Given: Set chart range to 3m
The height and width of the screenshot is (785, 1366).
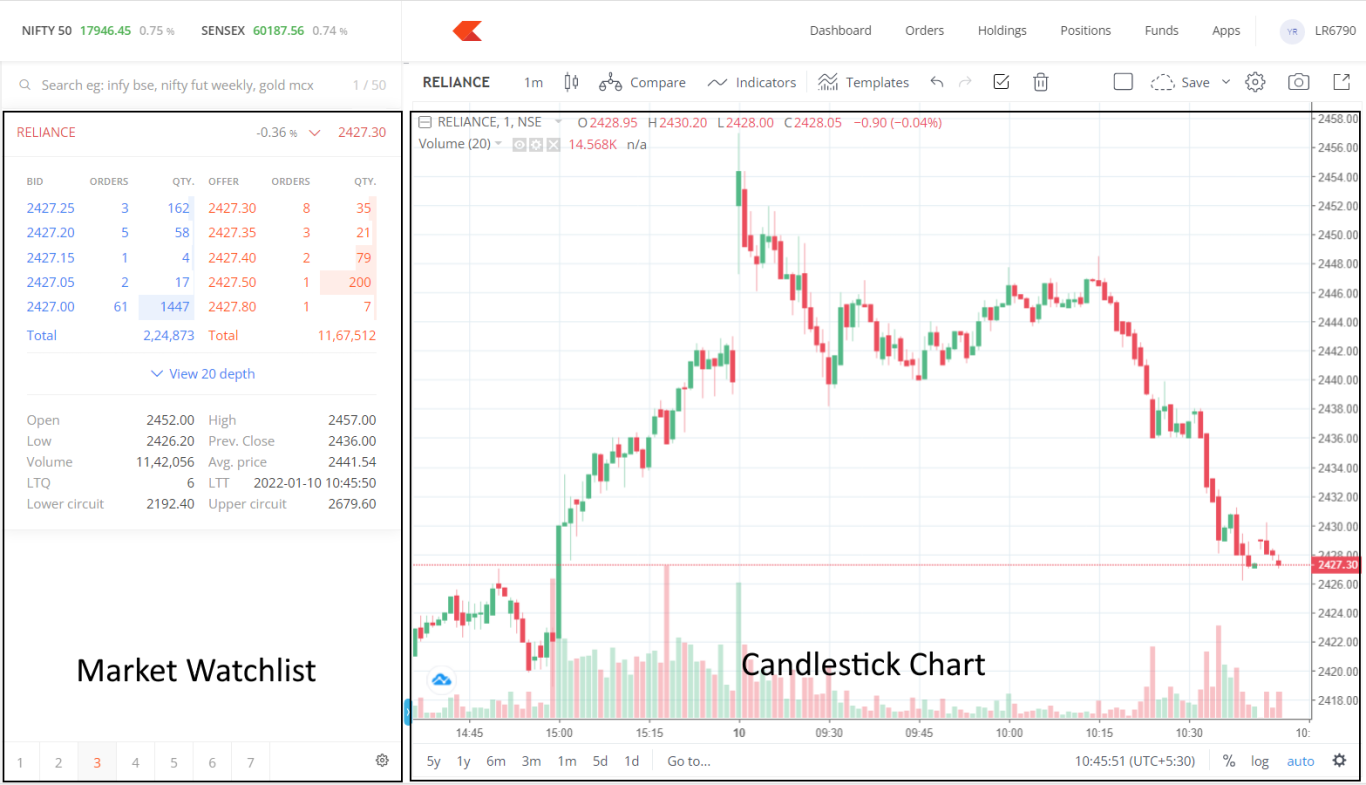Looking at the screenshot, I should [x=531, y=761].
